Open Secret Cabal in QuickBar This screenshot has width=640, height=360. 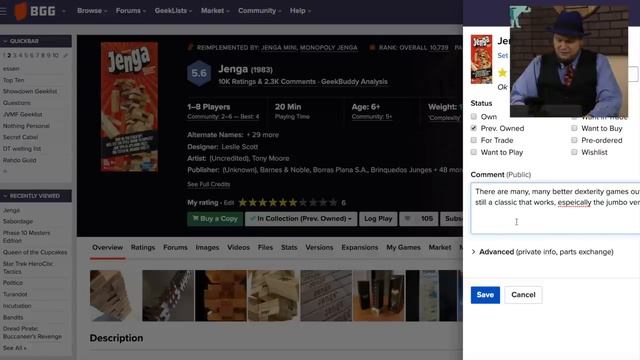(20, 137)
